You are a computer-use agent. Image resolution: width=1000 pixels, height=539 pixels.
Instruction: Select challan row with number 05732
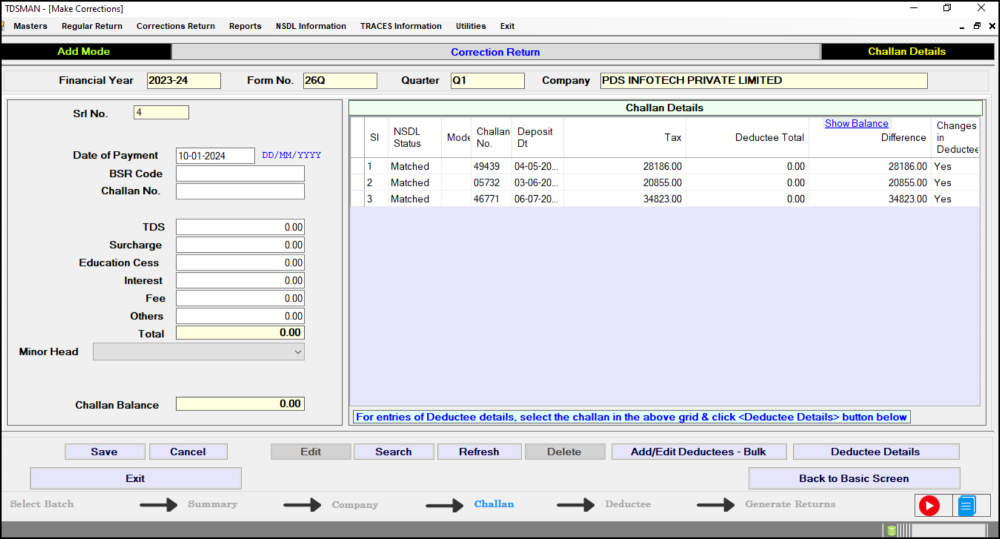[x=665, y=182]
